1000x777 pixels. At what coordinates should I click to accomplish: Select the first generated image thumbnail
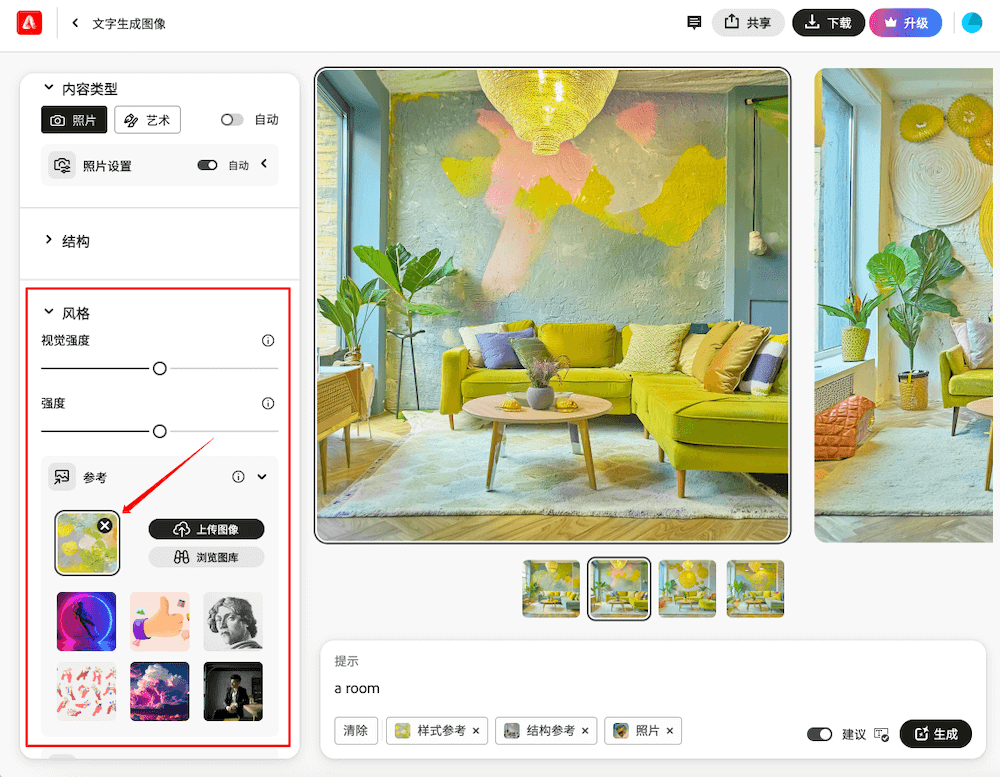click(x=551, y=589)
